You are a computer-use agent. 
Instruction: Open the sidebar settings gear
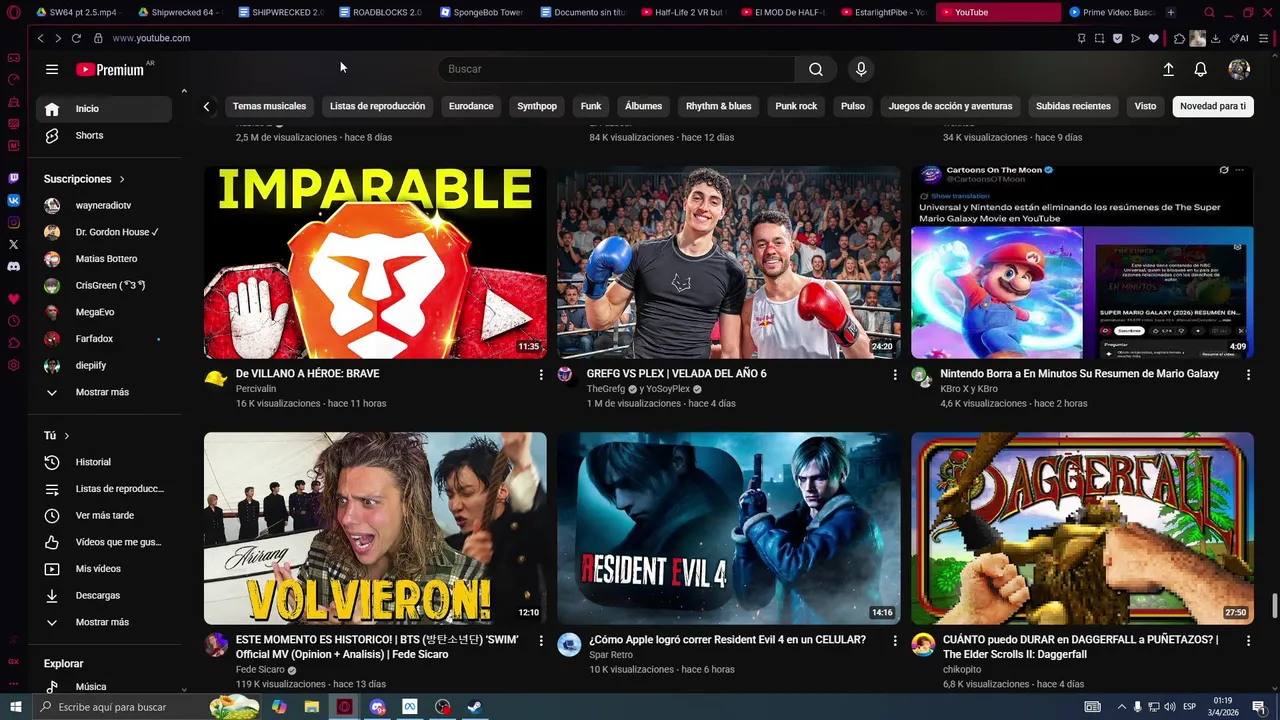14,365
